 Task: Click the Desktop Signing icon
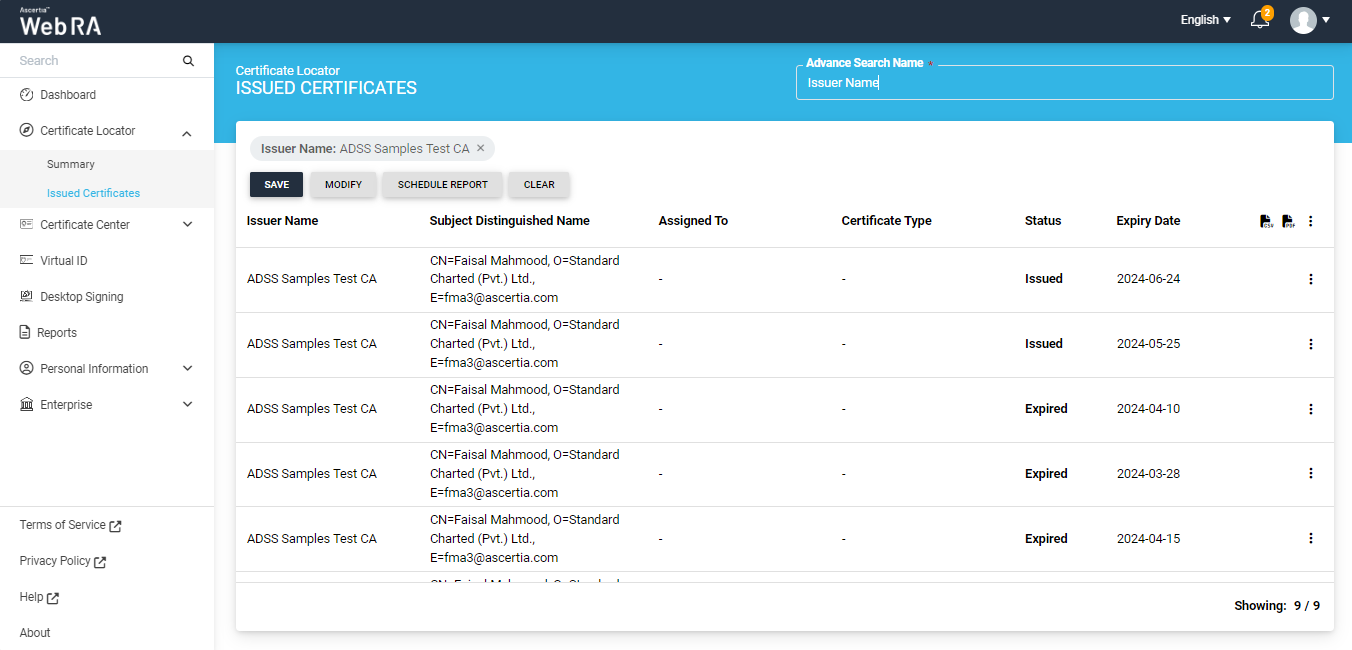[27, 297]
